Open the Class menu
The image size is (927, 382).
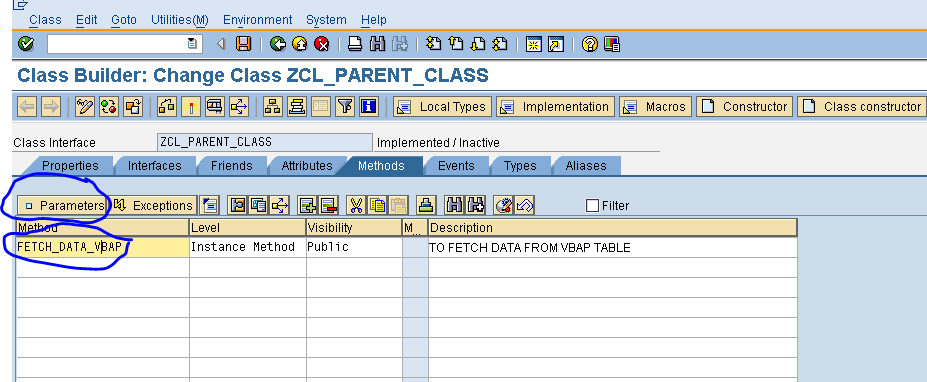(45, 20)
